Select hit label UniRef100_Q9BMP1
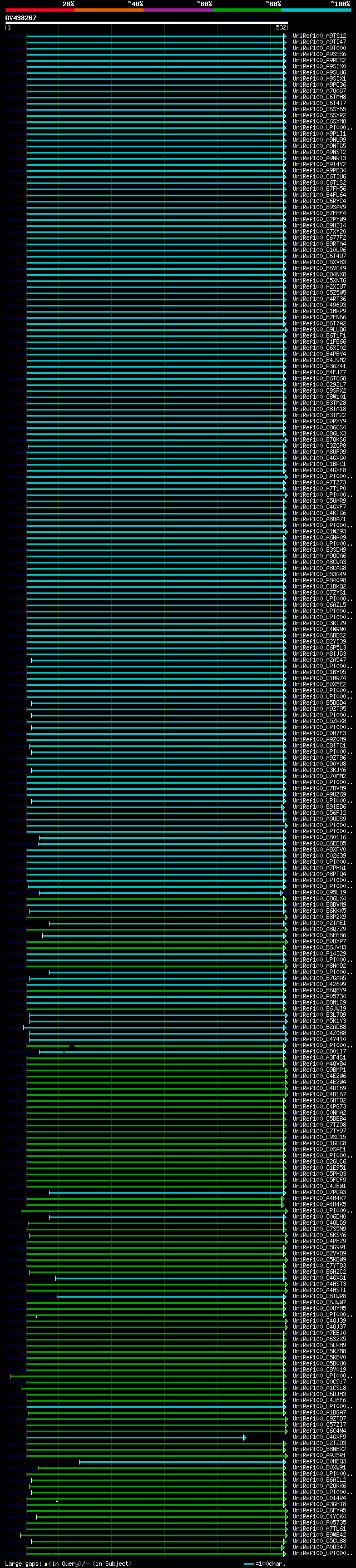This screenshot has width=356, height=1568. pos(319,1070)
